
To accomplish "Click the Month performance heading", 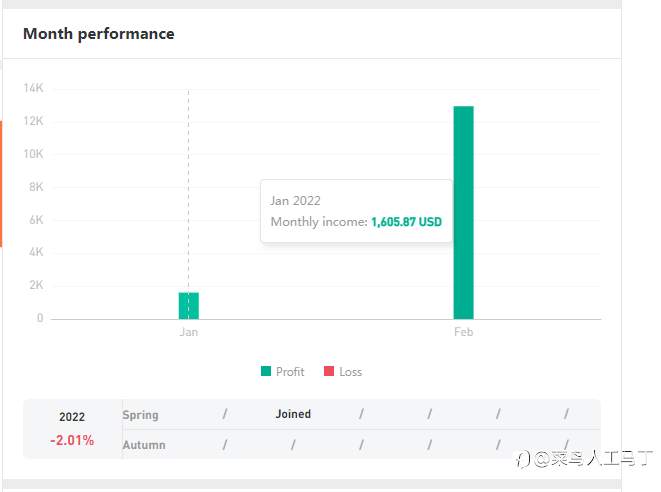I will (x=99, y=34).
